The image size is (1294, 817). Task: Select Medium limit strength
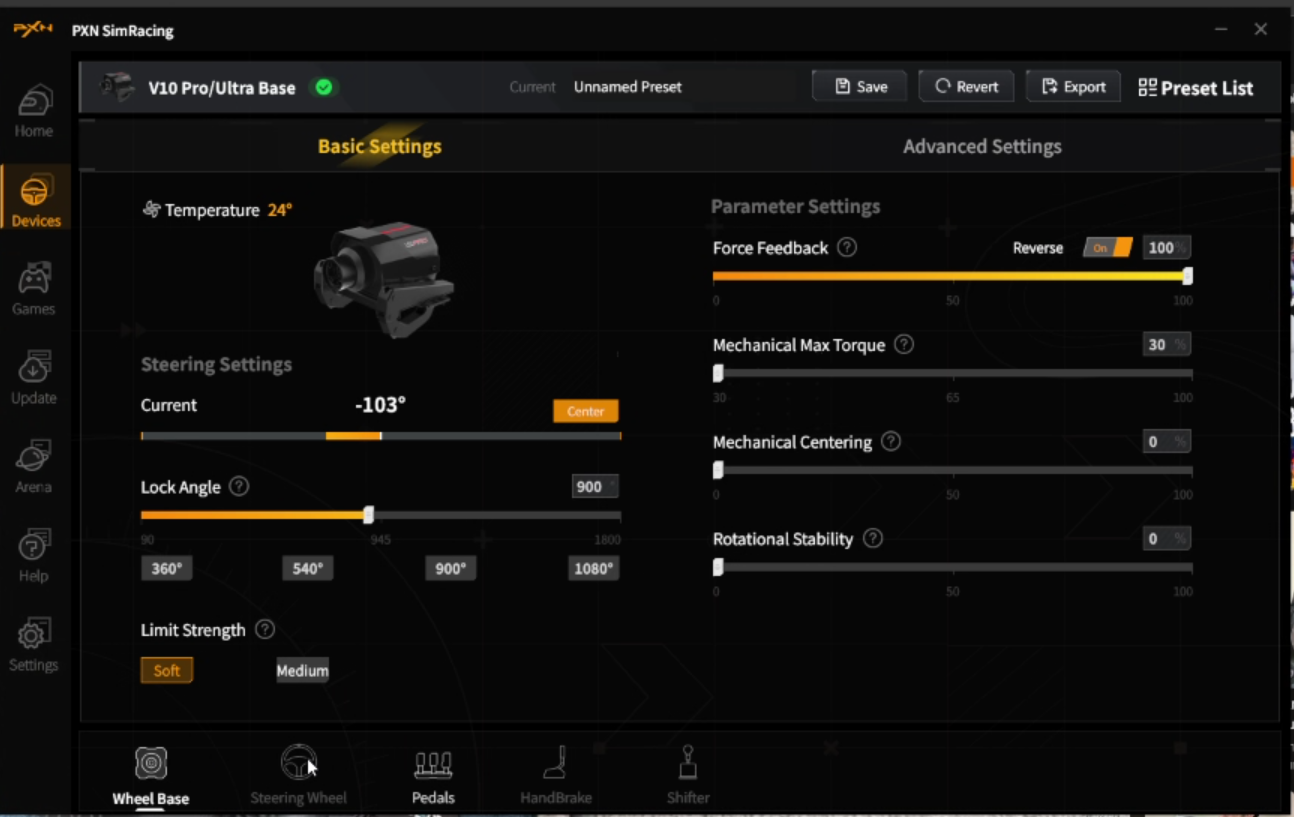coord(302,670)
